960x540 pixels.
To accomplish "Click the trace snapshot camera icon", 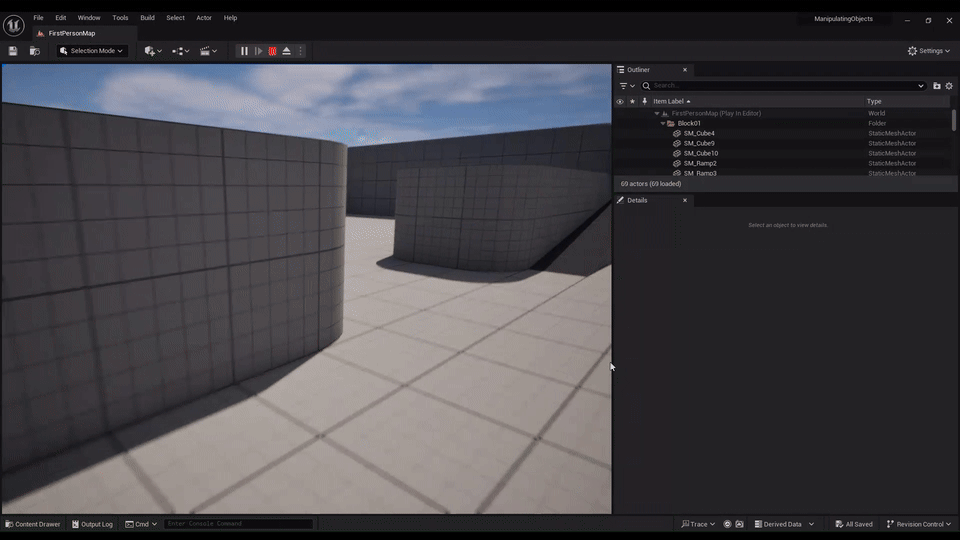I will click(x=740, y=524).
